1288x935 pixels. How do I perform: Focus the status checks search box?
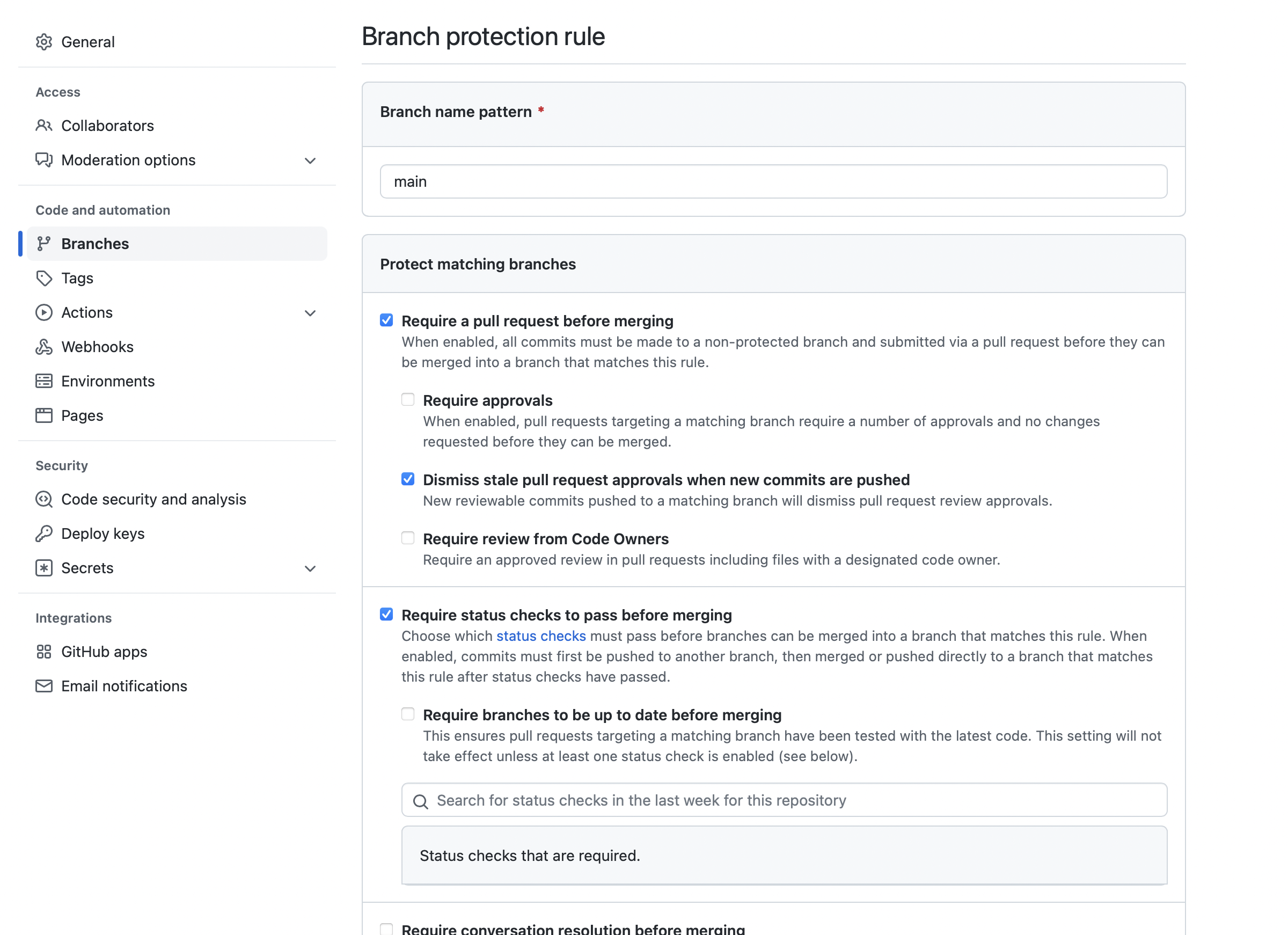point(784,800)
